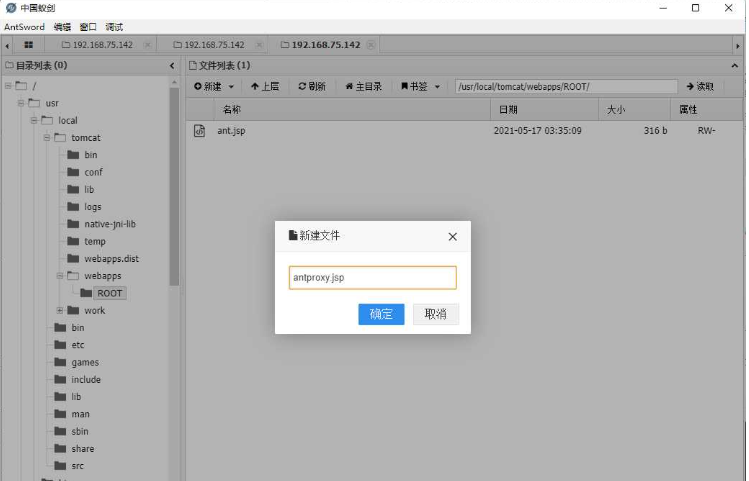Screen dimensions: 749x481
Task: Click the 316 b size cell
Action: tap(655, 130)
